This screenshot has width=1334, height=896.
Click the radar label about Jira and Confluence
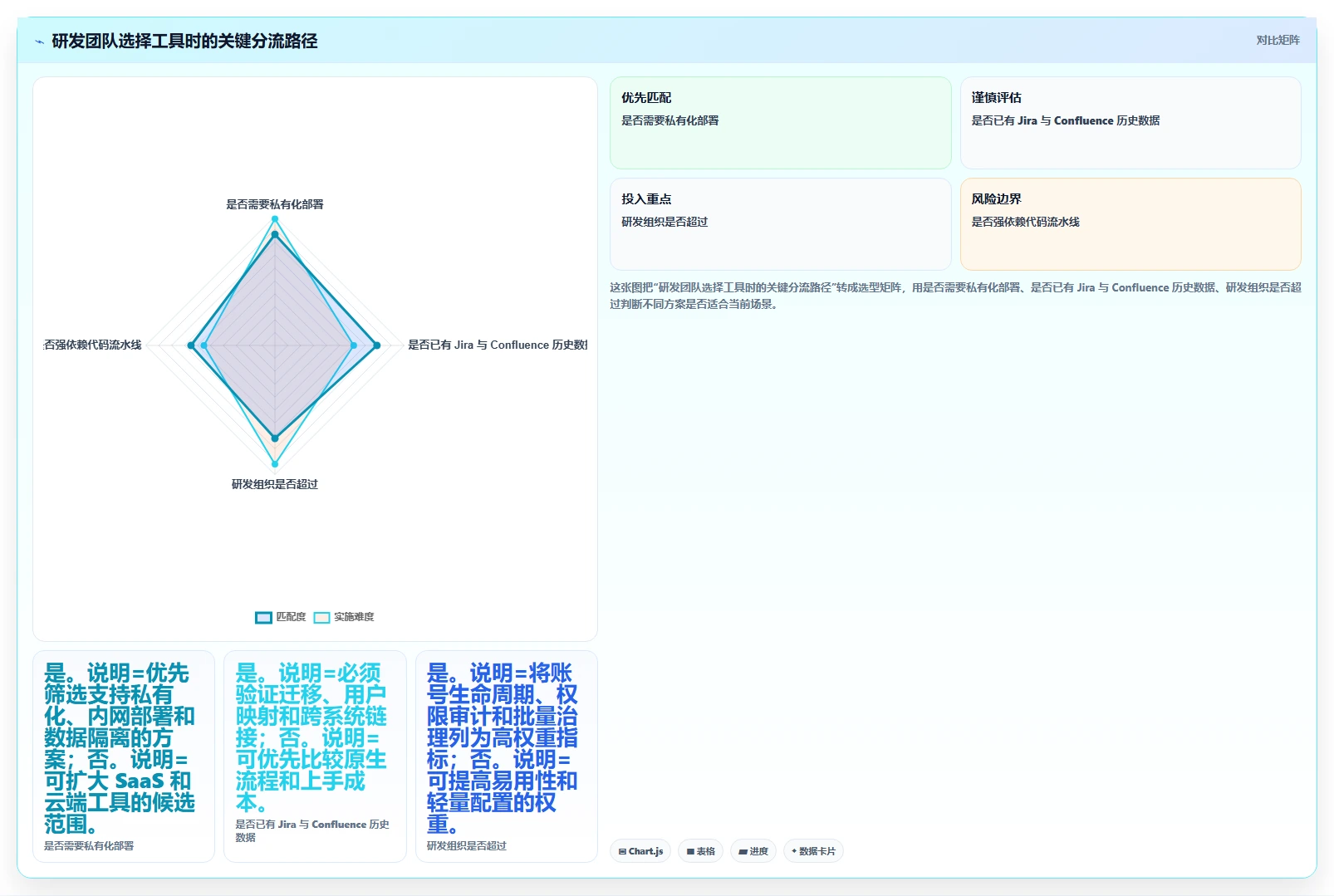click(498, 345)
